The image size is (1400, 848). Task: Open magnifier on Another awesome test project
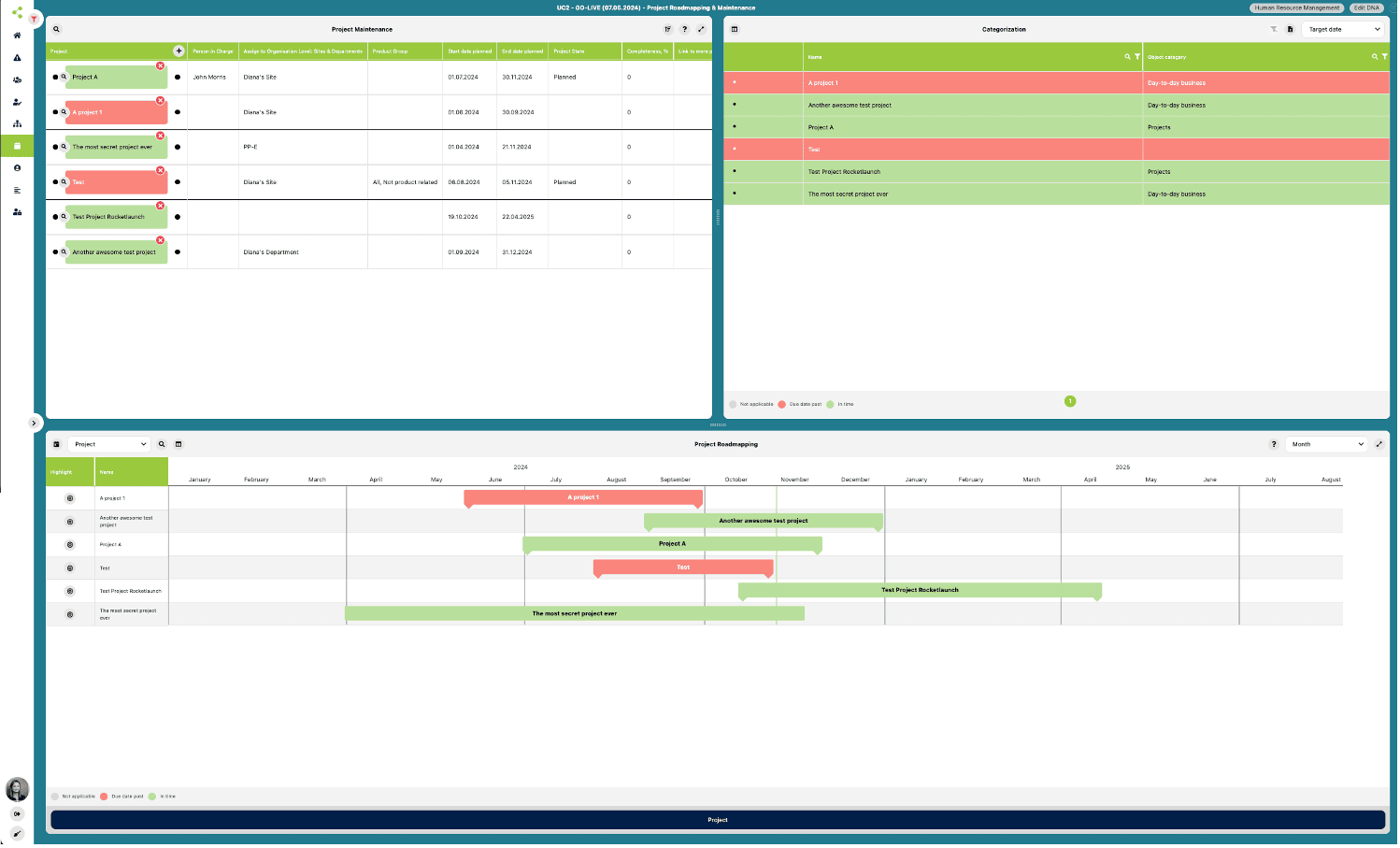pyautogui.click(x=64, y=252)
